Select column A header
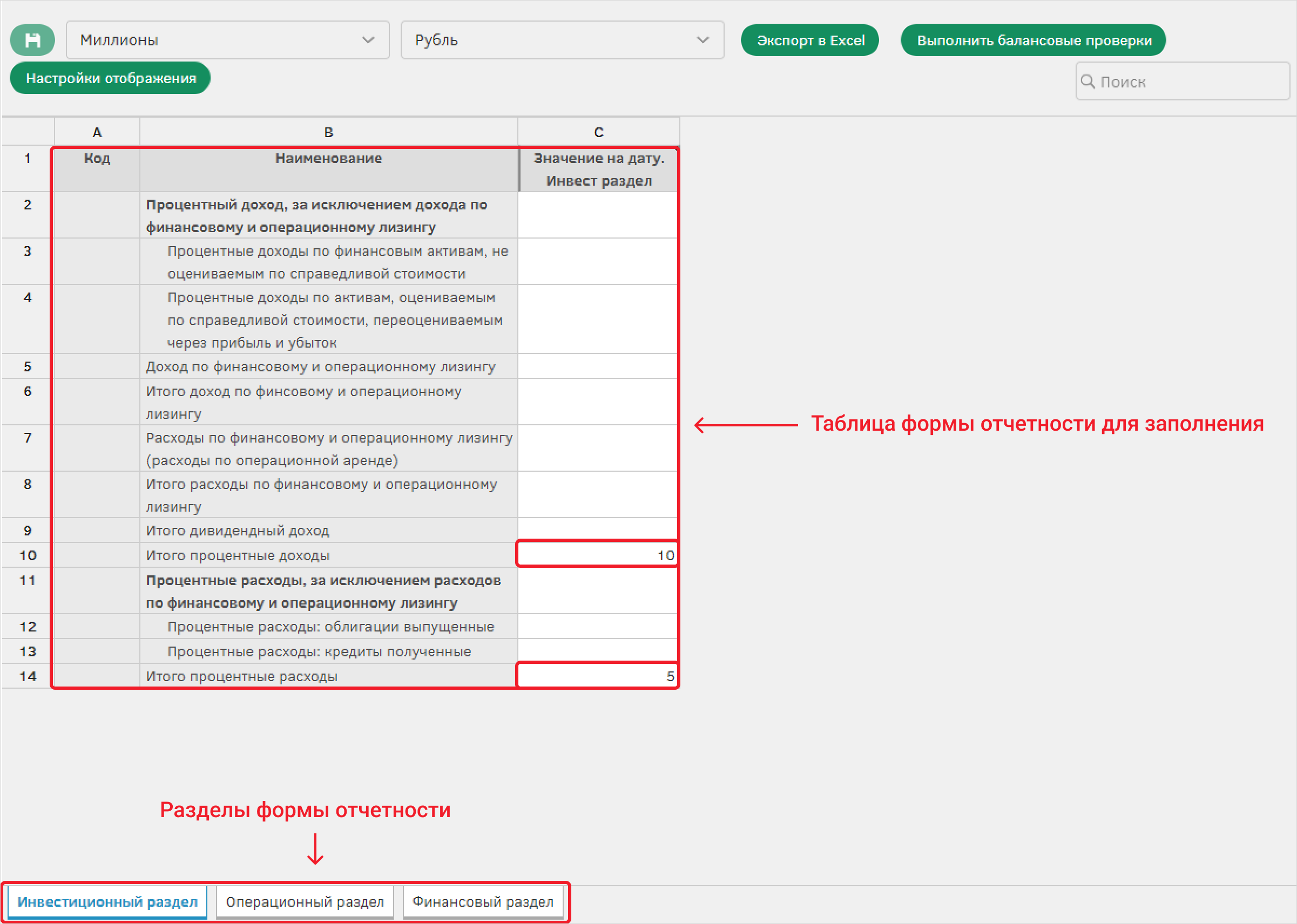 click(x=97, y=132)
